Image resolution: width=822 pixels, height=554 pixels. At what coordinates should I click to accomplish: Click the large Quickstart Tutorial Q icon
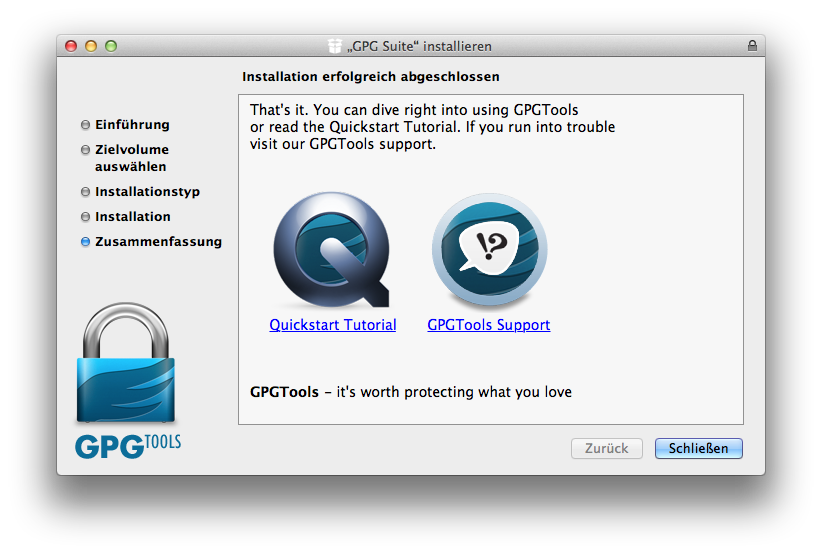pyautogui.click(x=331, y=249)
